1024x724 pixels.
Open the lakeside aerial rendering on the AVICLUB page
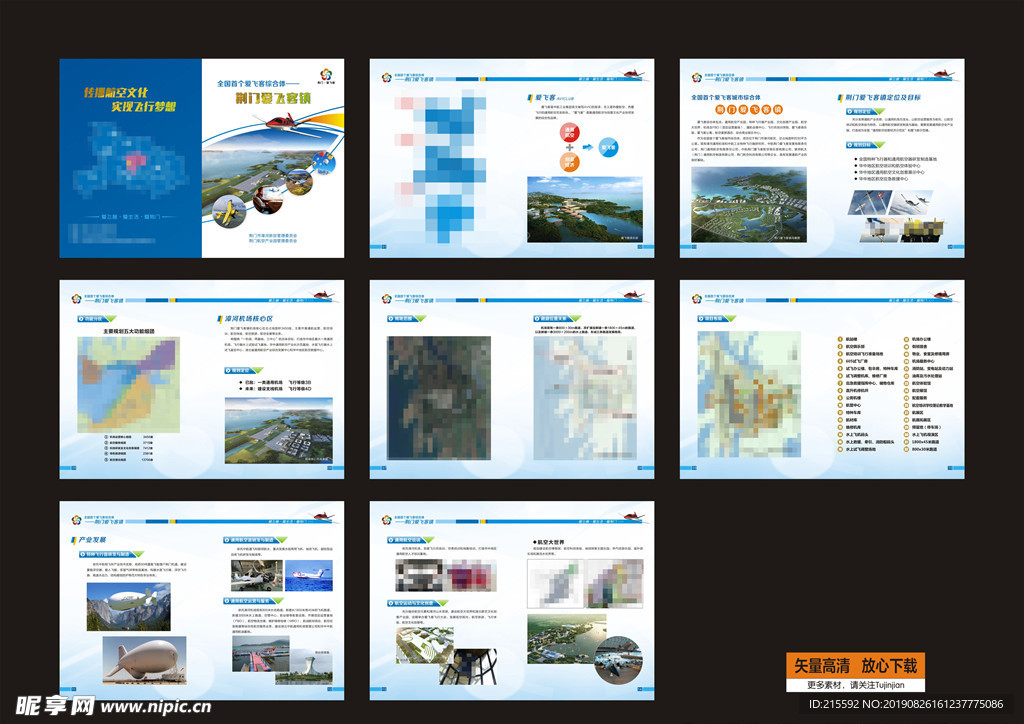click(x=584, y=210)
